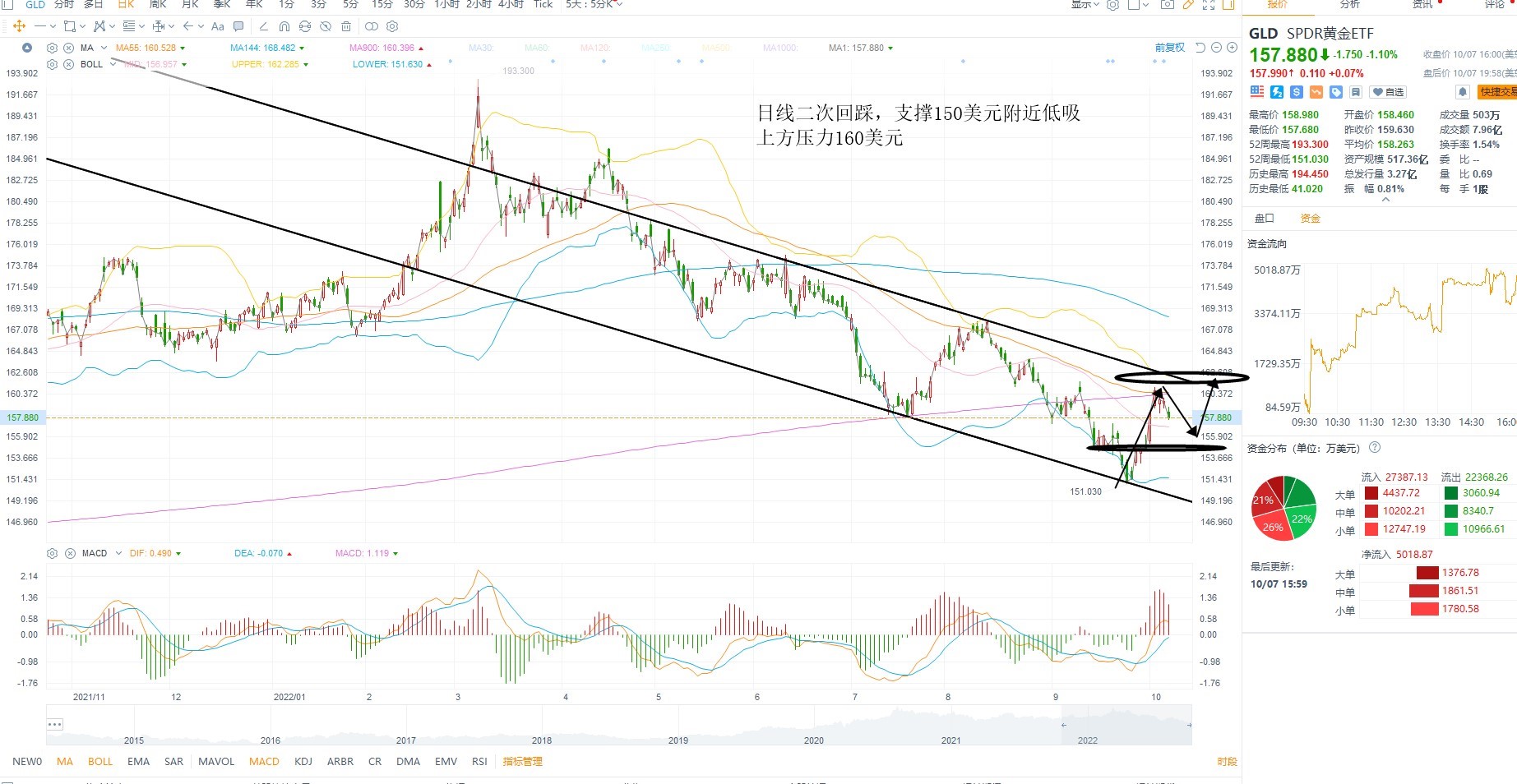
Task: Open the BOLL indicator name dropdown
Action: click(x=113, y=64)
